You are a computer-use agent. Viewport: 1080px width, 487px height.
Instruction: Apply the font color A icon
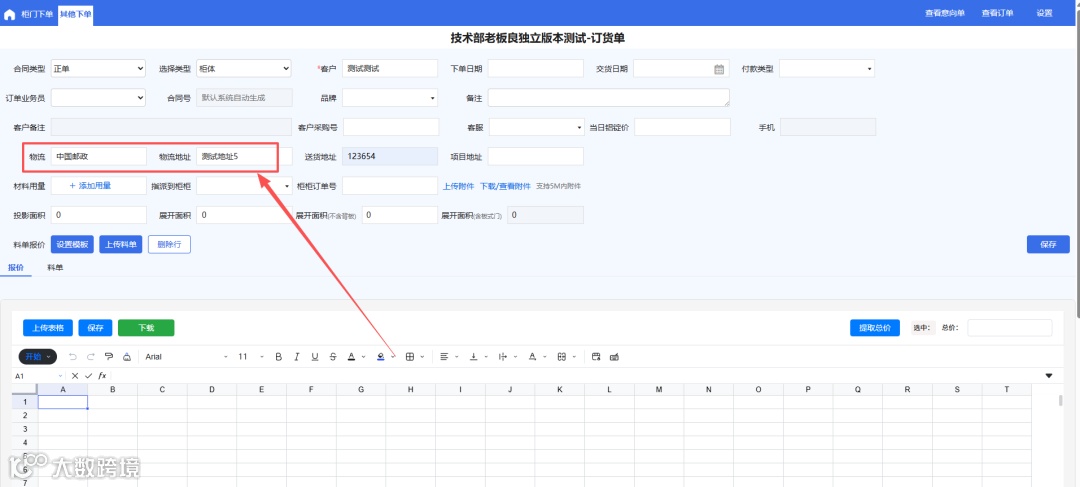[x=351, y=356]
